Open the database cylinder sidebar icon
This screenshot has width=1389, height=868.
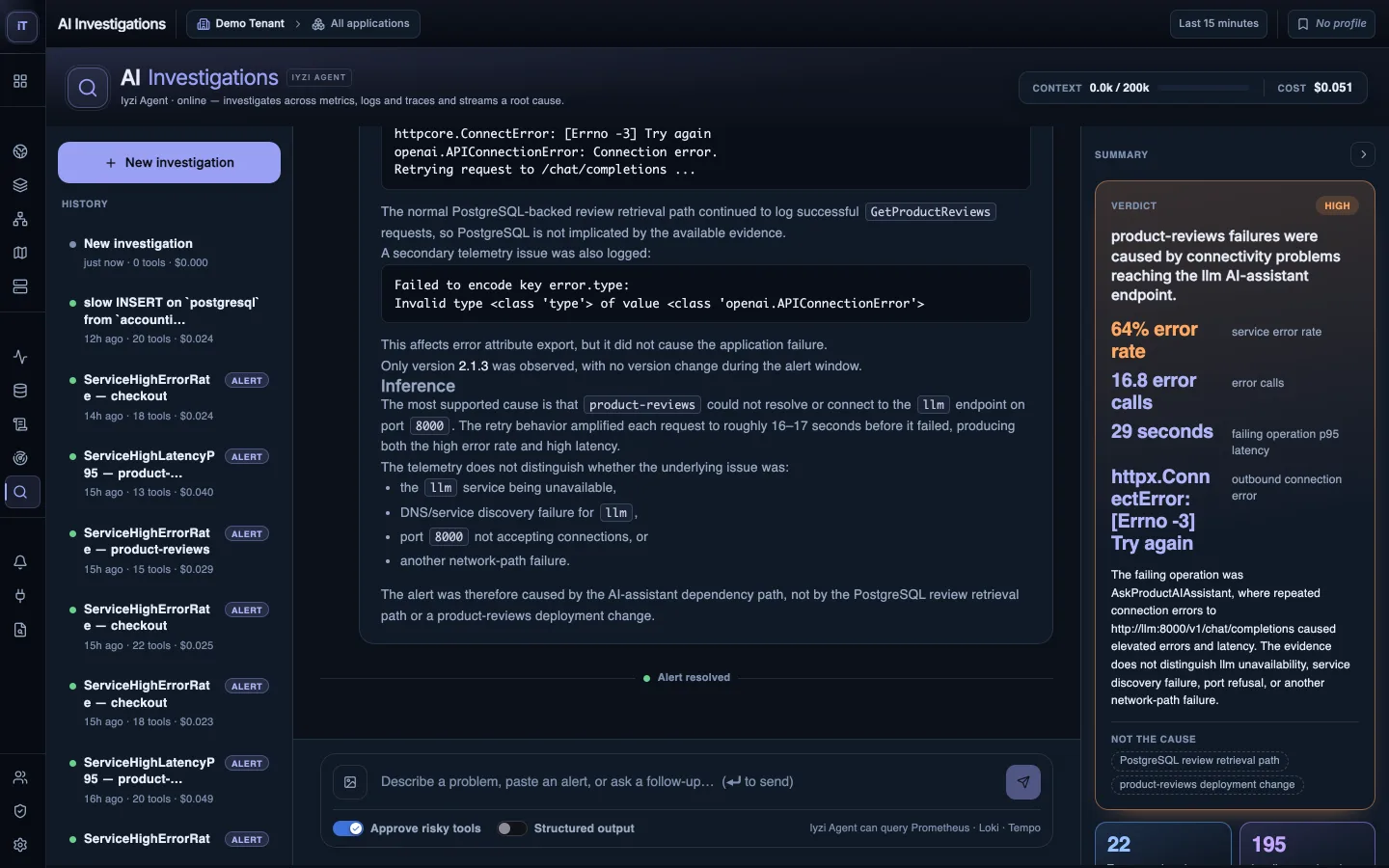coord(20,391)
